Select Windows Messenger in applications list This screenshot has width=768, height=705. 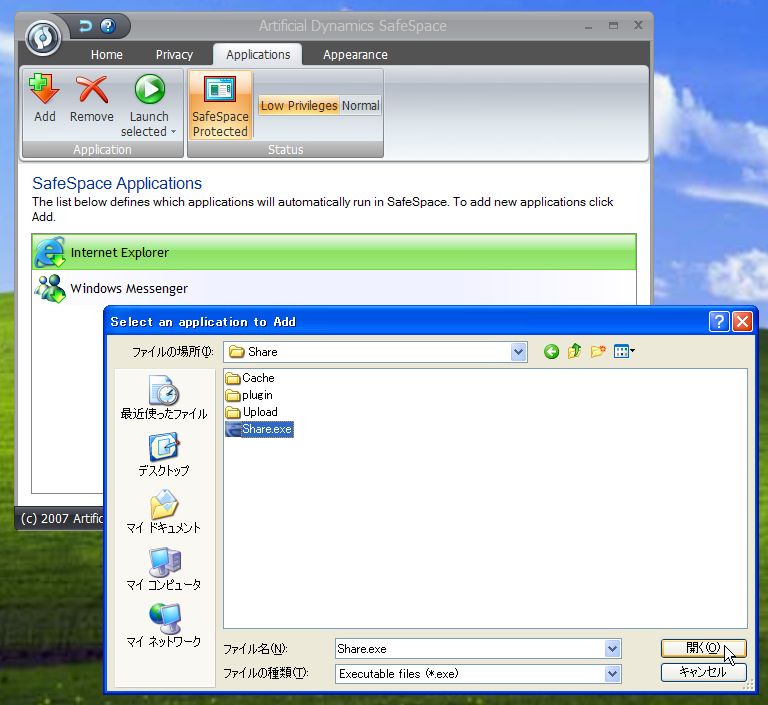(334, 288)
